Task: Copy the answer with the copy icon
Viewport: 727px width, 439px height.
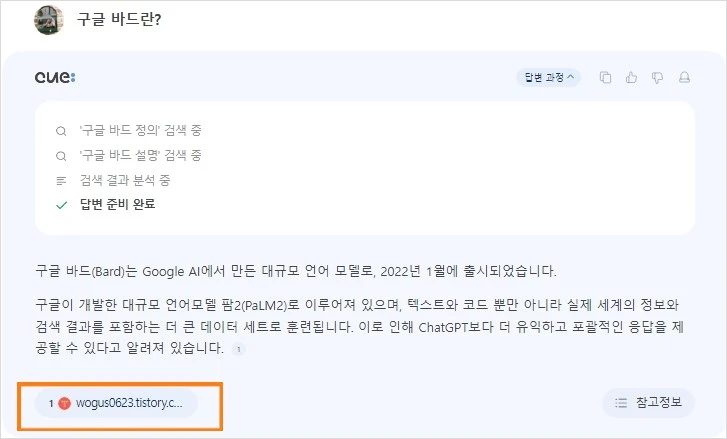Action: [x=605, y=77]
